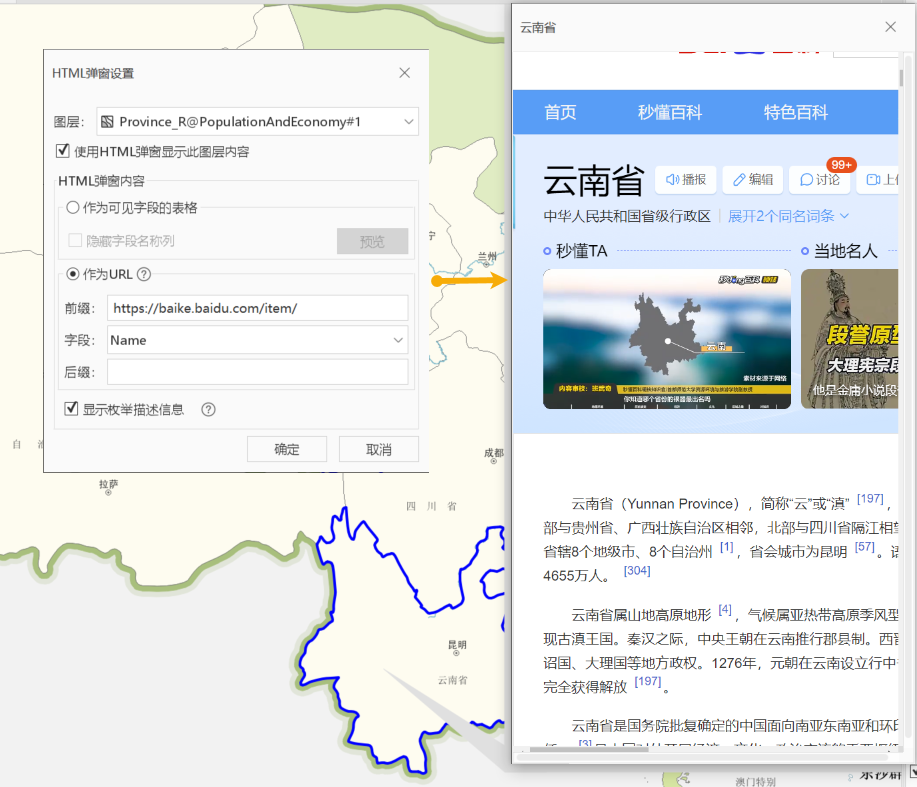
Task: Uncheck the 显示枚举描述信息 checkbox
Action: 72,409
